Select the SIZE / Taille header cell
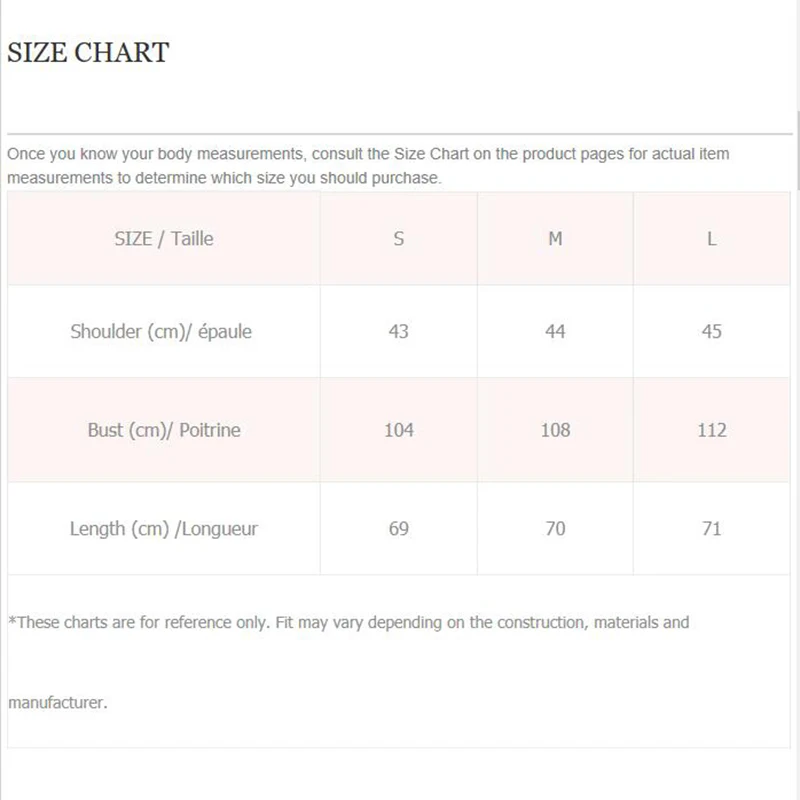 (164, 239)
